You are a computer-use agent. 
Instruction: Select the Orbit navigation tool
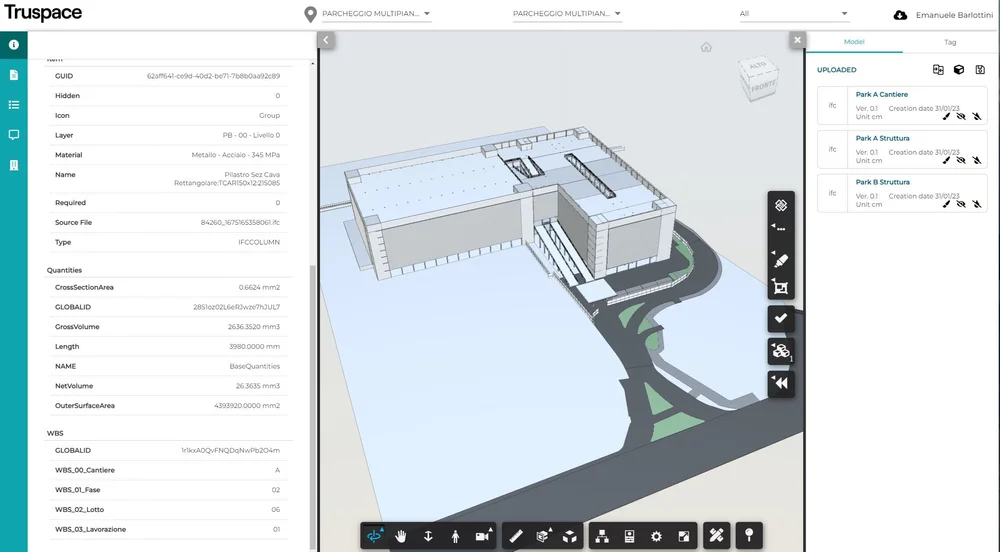click(x=374, y=536)
